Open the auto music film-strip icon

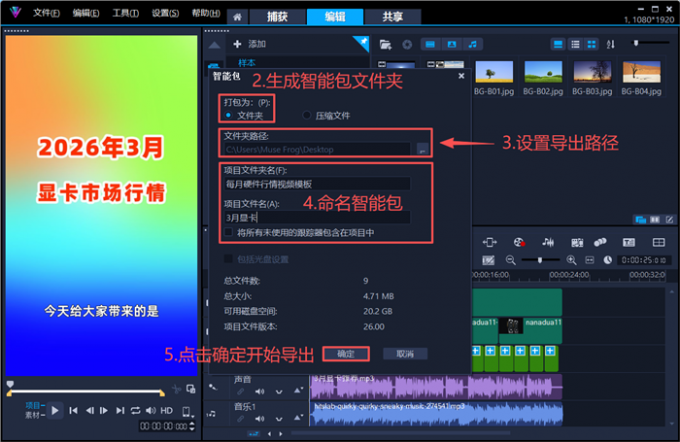tap(577, 242)
